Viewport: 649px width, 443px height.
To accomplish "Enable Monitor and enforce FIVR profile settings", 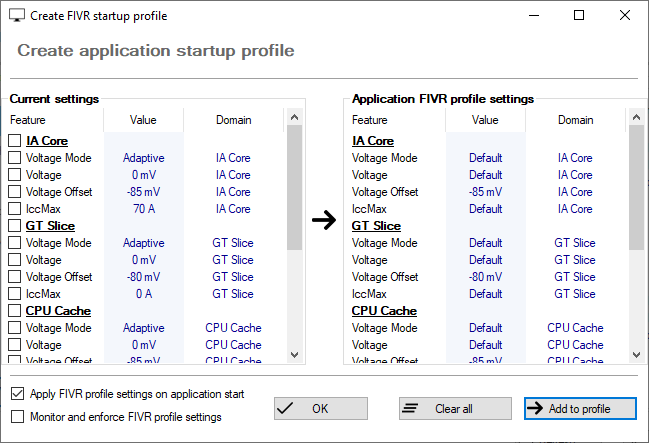I will pos(17,417).
